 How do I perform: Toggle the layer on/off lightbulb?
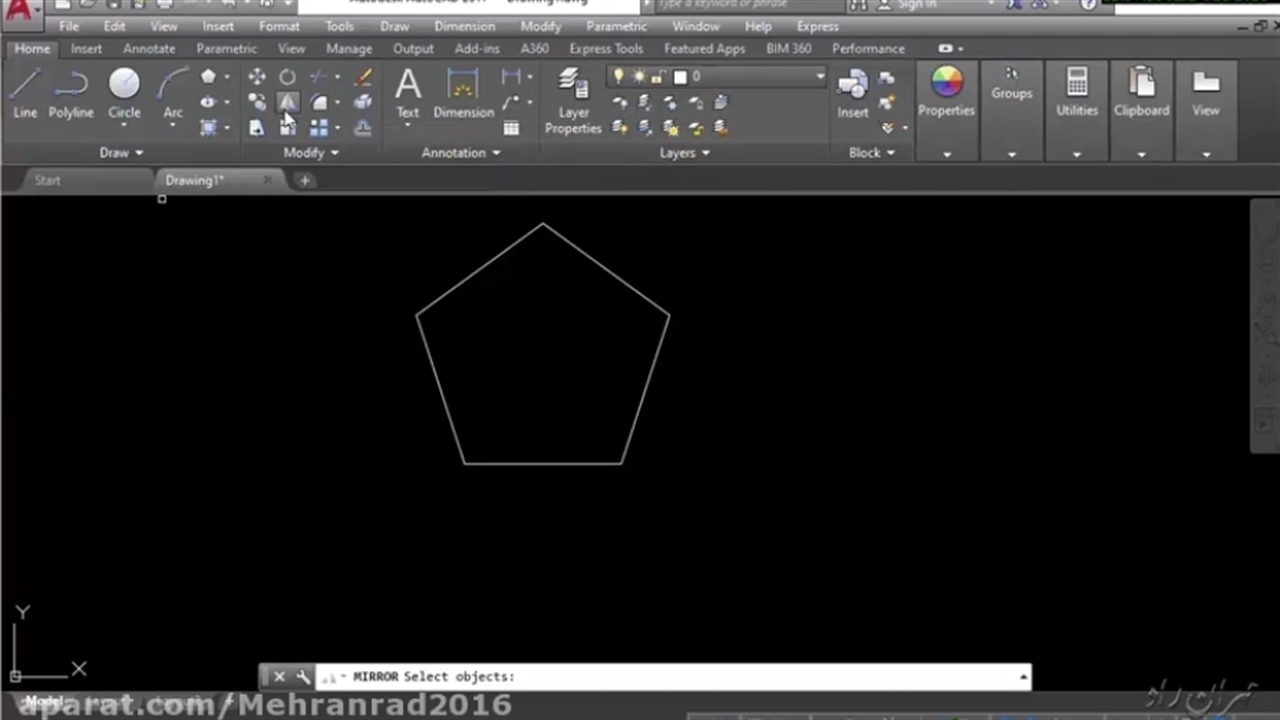tap(619, 77)
